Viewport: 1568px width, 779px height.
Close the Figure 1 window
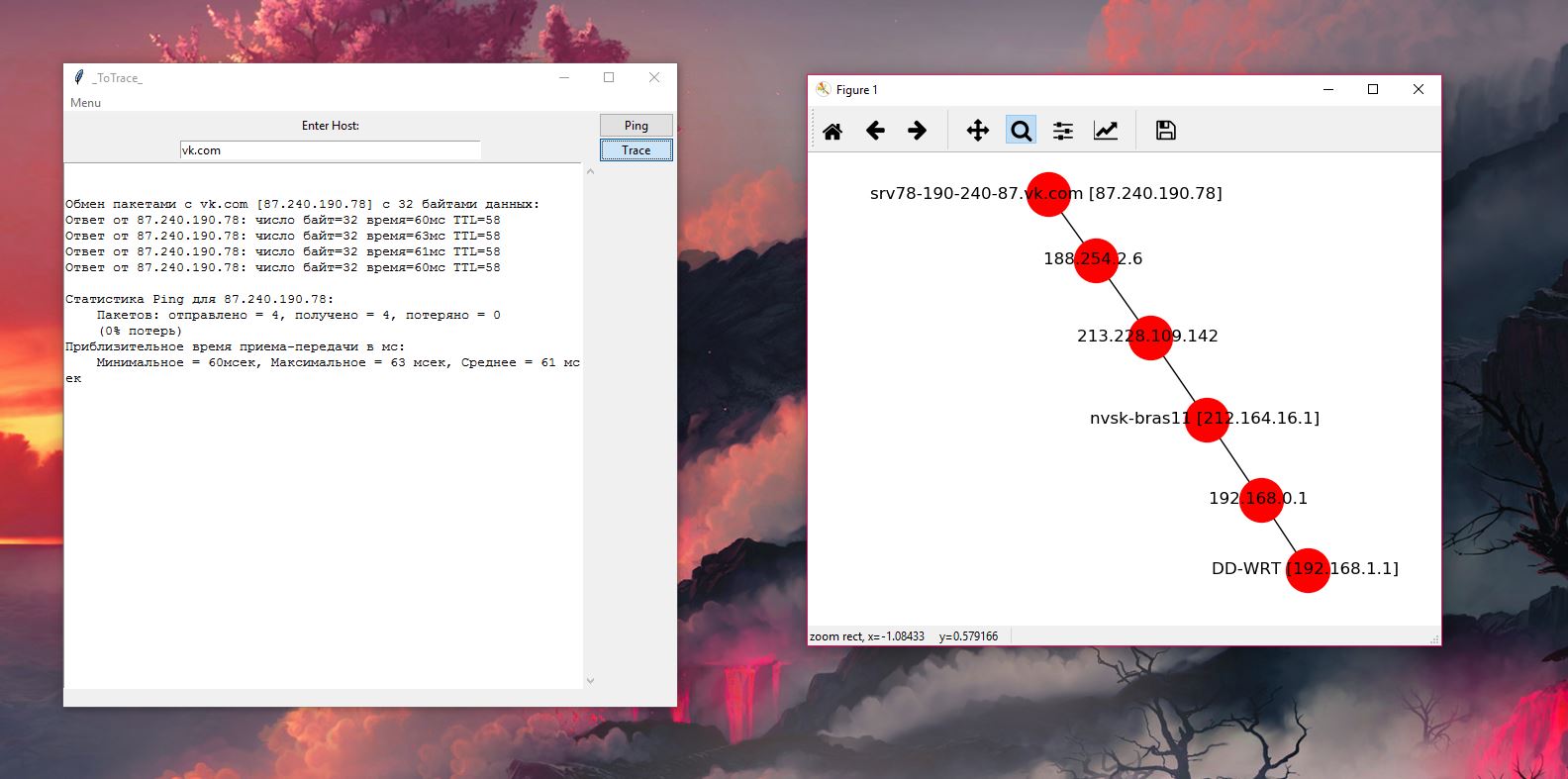[x=1418, y=89]
